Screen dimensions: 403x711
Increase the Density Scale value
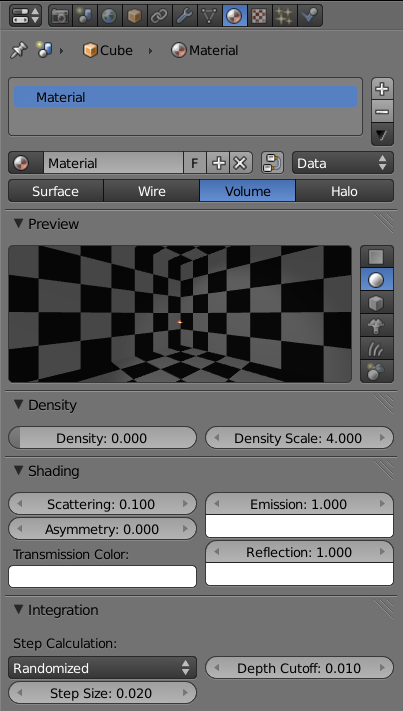382,438
